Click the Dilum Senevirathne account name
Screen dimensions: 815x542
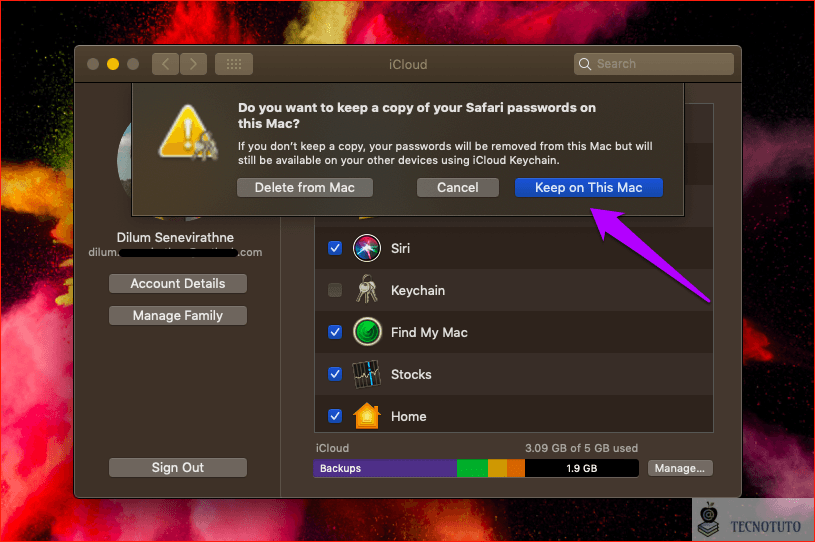(x=175, y=237)
